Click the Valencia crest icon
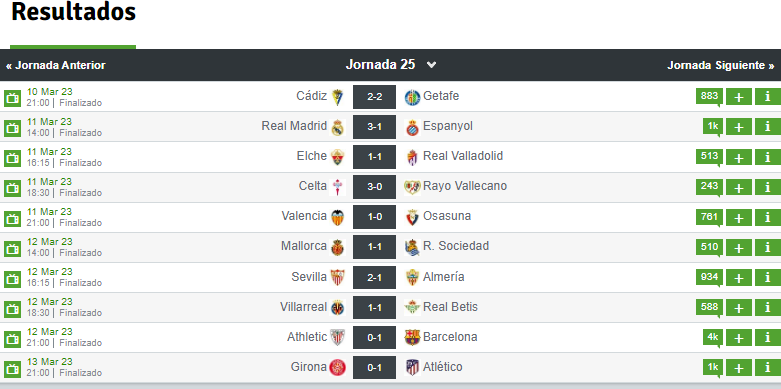This screenshot has width=781, height=389. [337, 217]
